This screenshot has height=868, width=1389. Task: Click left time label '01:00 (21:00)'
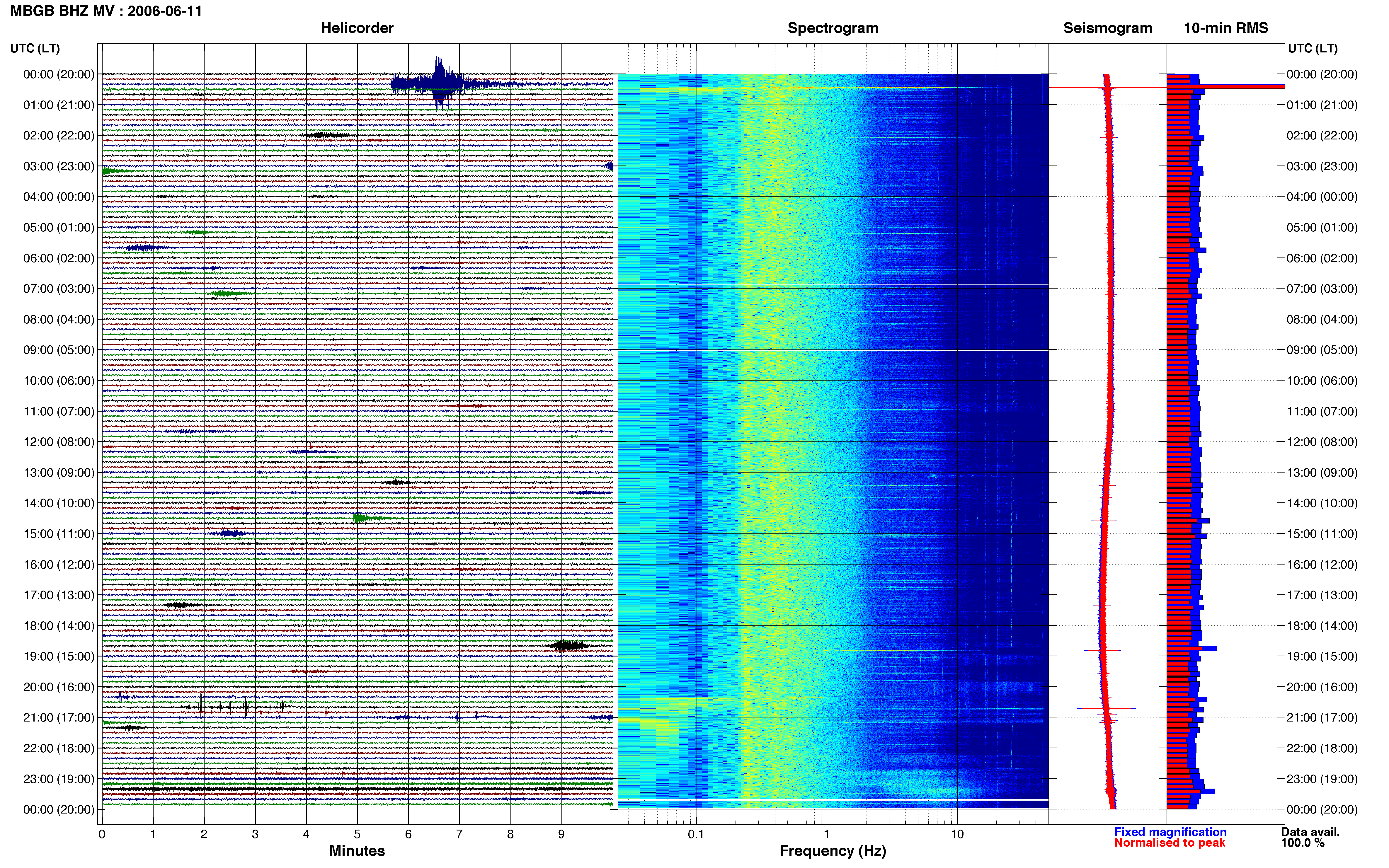click(59, 105)
